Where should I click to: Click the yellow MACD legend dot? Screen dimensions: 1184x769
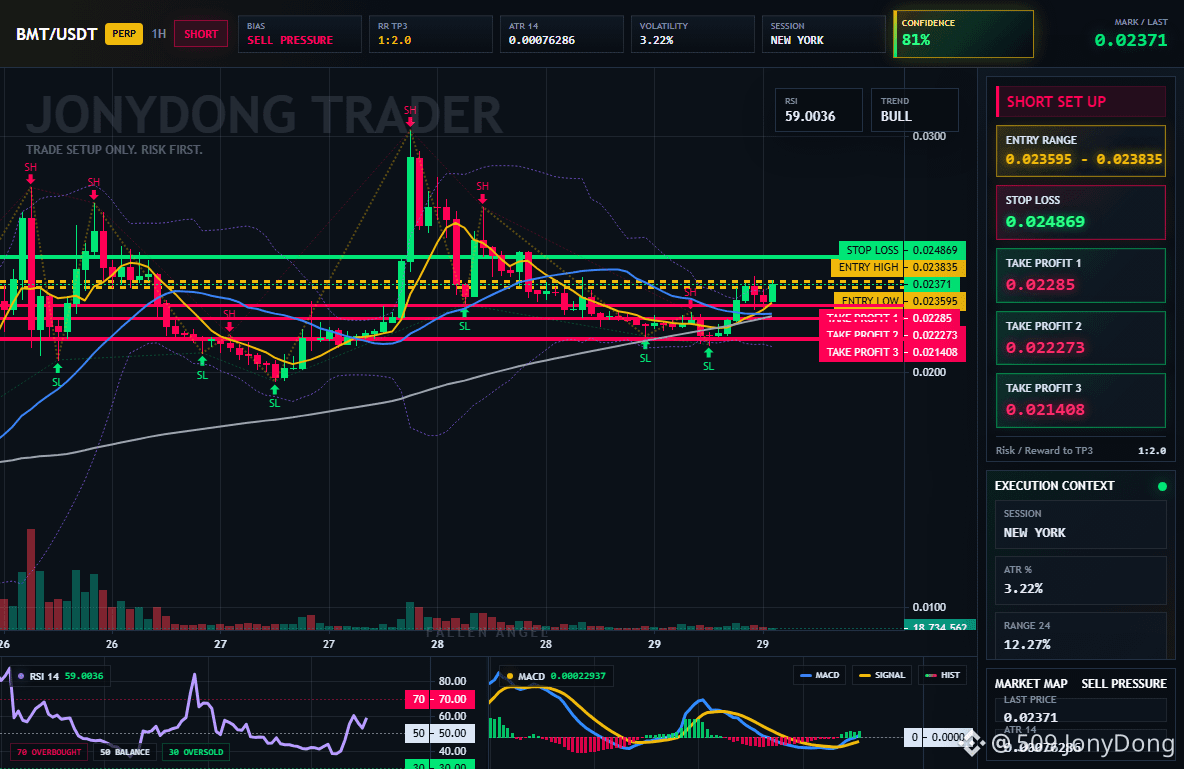[510, 676]
